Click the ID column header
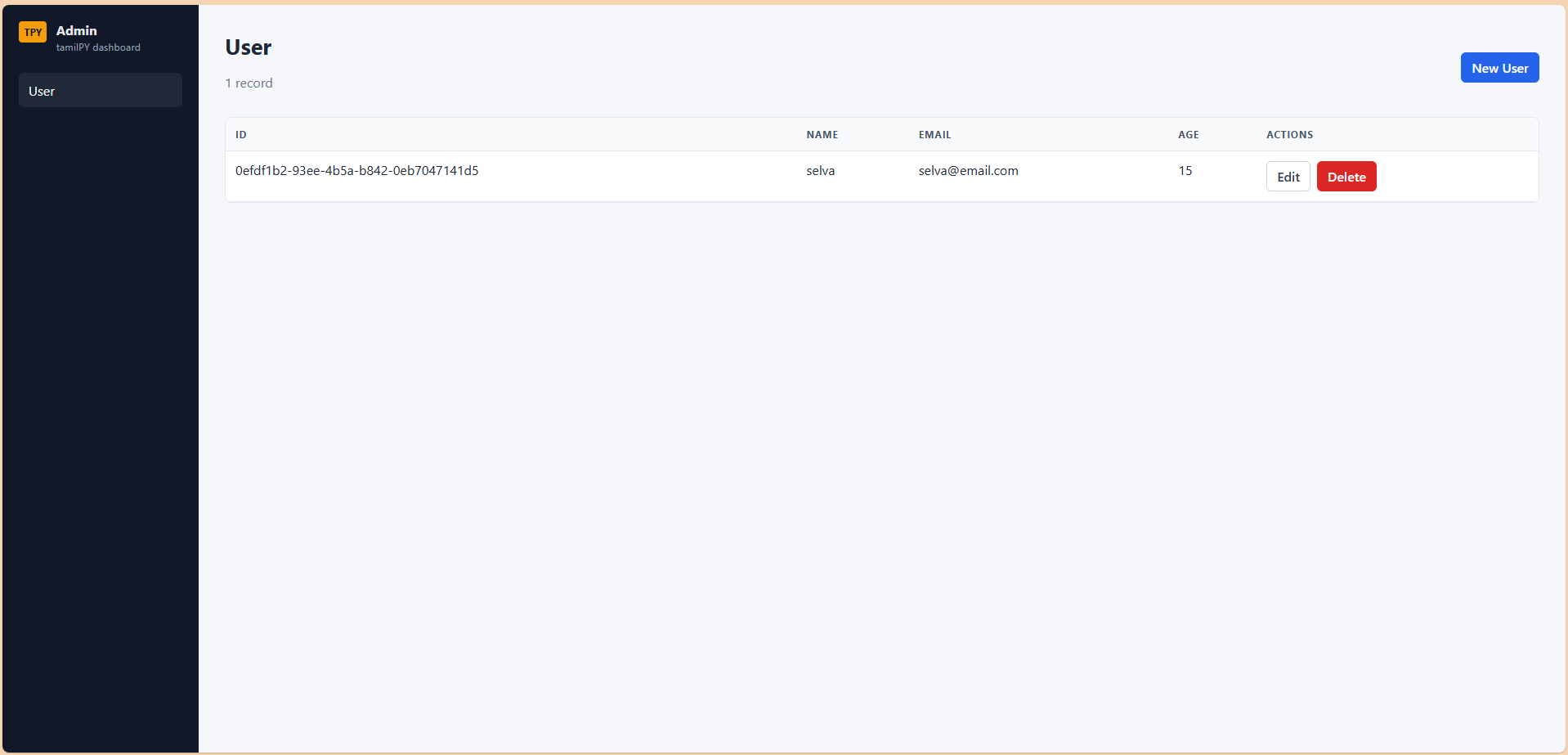Viewport: 1568px width, 755px height. (241, 135)
